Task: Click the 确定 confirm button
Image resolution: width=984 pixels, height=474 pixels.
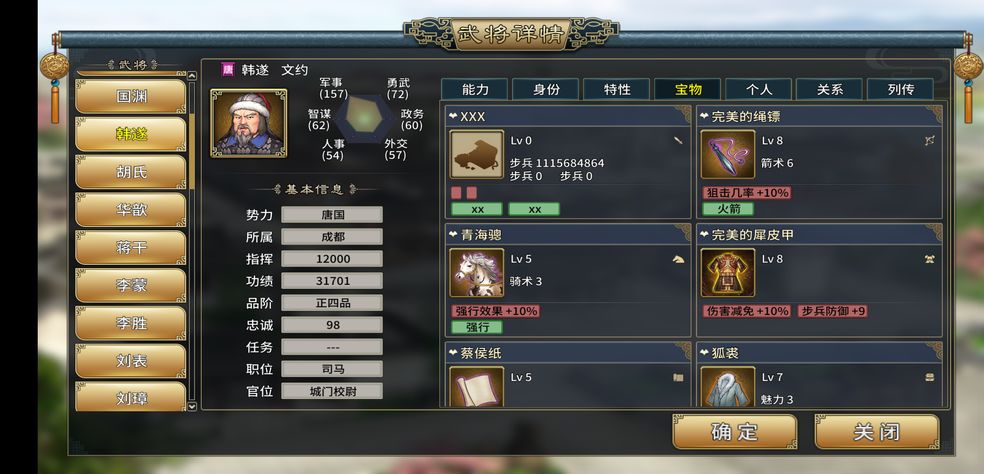Action: (x=734, y=431)
